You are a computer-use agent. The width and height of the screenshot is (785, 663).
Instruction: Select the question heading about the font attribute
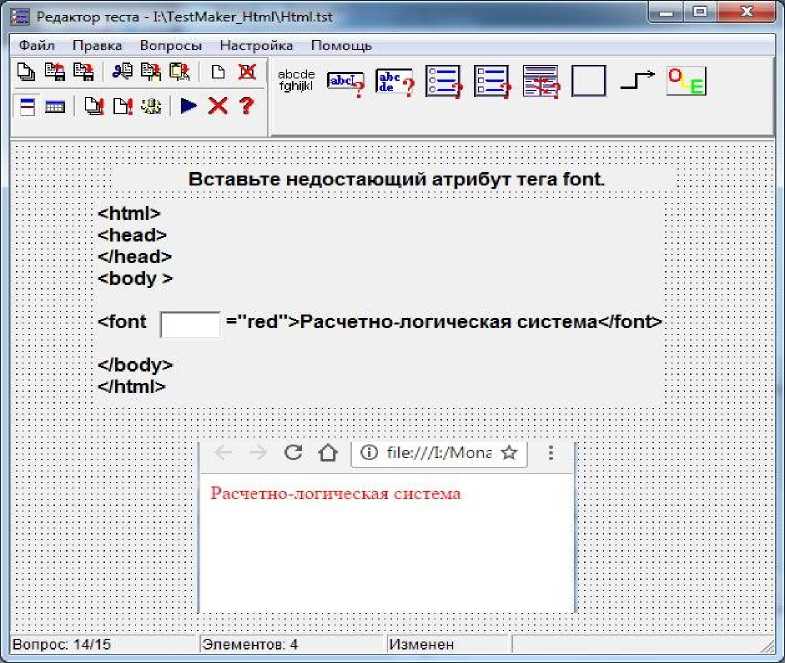coord(397,179)
